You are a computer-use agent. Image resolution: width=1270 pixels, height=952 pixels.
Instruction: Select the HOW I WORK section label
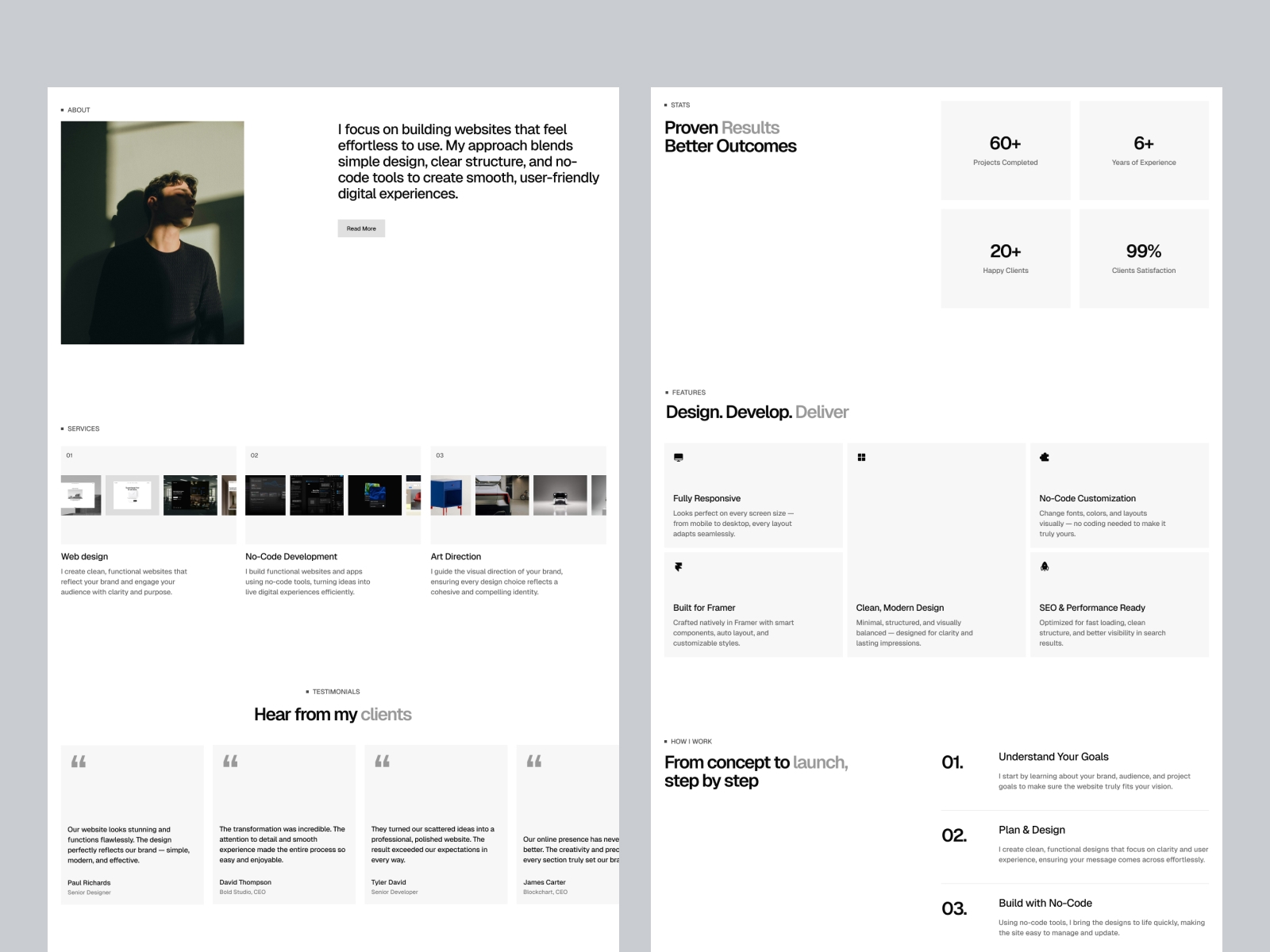point(687,742)
